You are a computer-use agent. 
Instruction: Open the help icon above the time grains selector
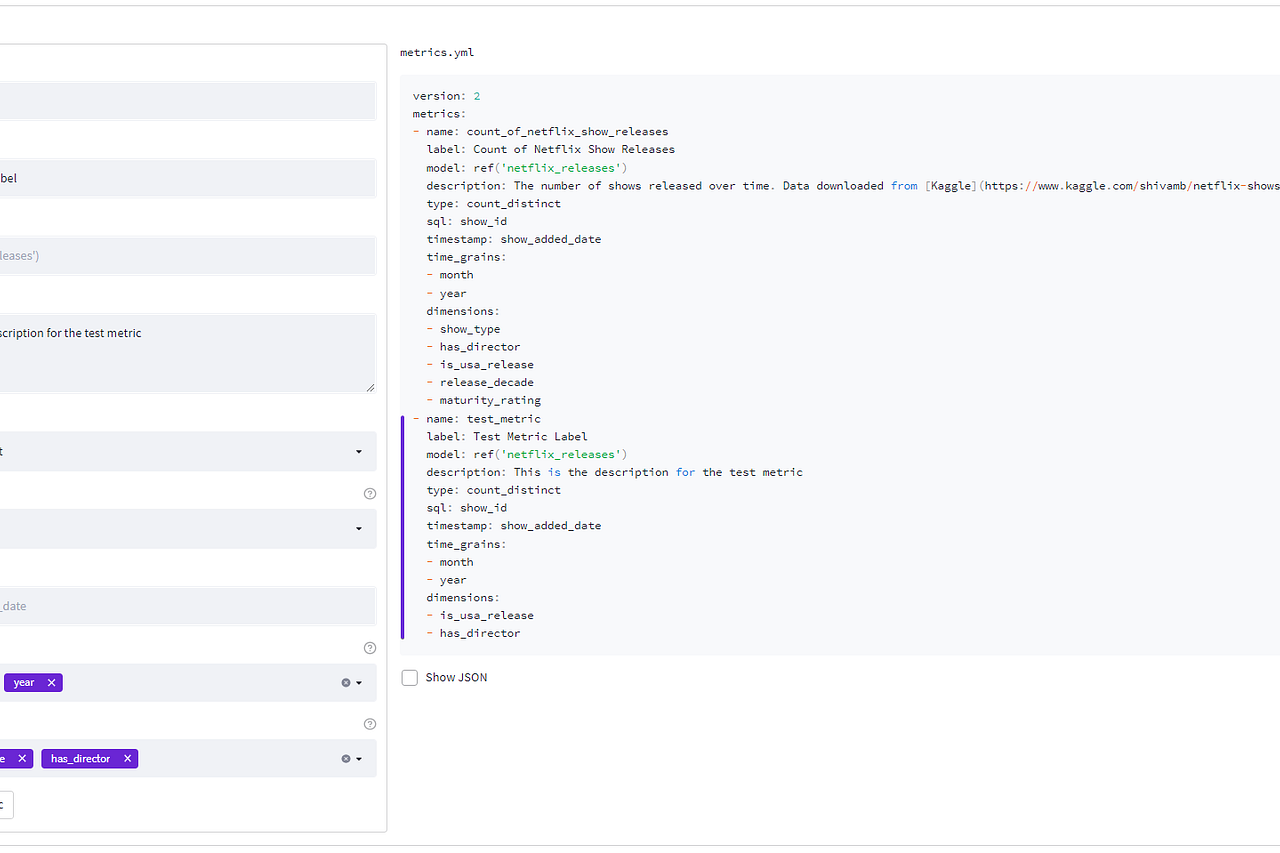coord(369,647)
